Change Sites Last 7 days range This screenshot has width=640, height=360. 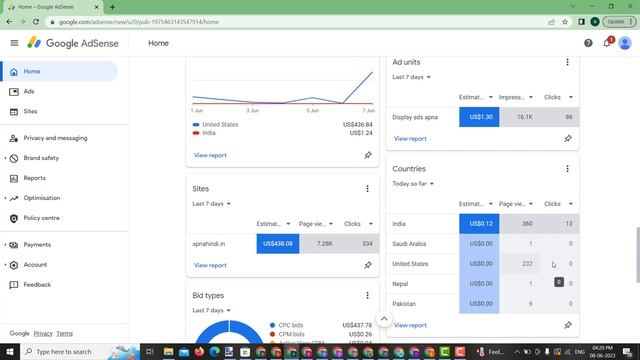[211, 204]
